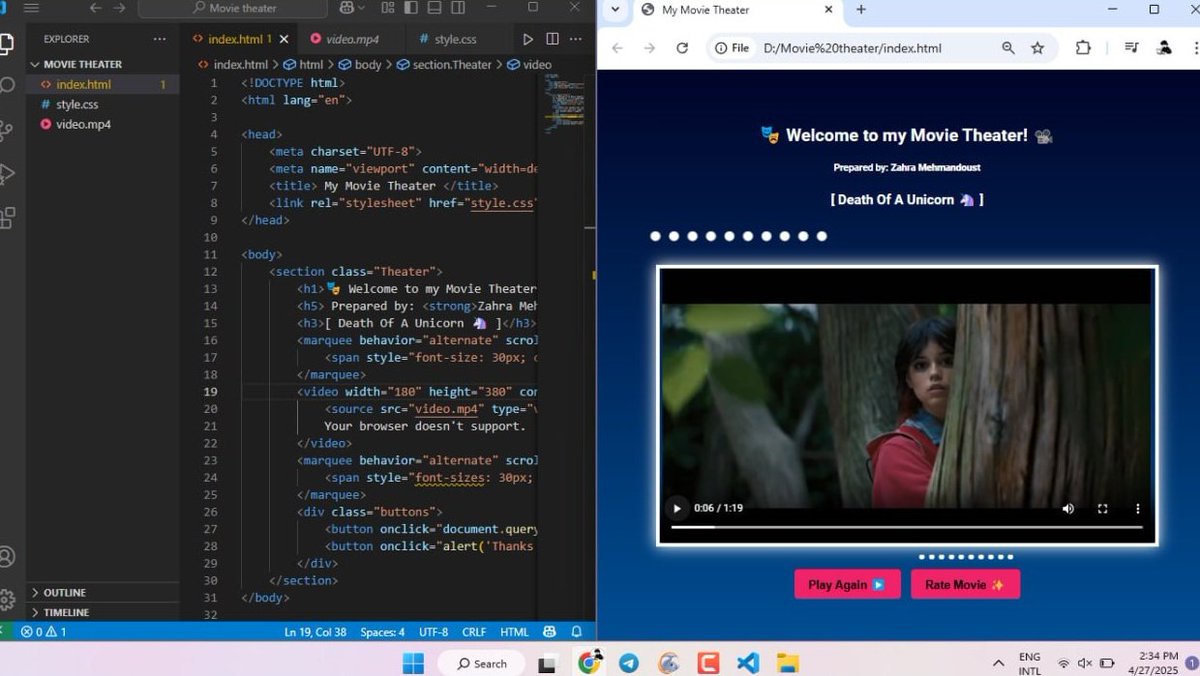This screenshot has width=1200, height=676.
Task: Seek on the video progress bar
Action: (907, 526)
